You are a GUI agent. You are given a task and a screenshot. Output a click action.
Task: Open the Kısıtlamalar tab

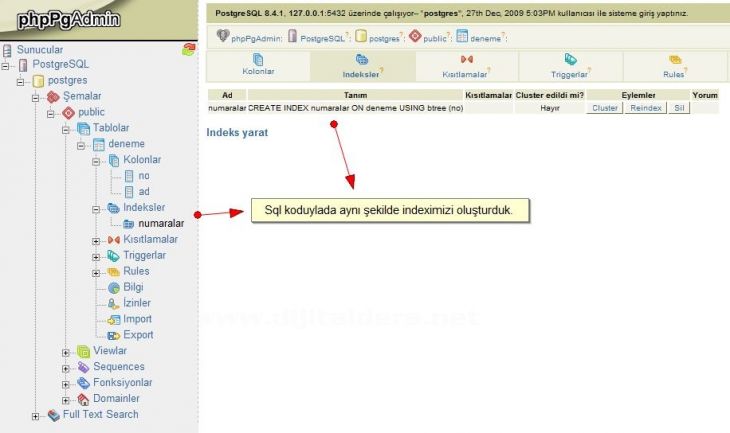tap(466, 67)
